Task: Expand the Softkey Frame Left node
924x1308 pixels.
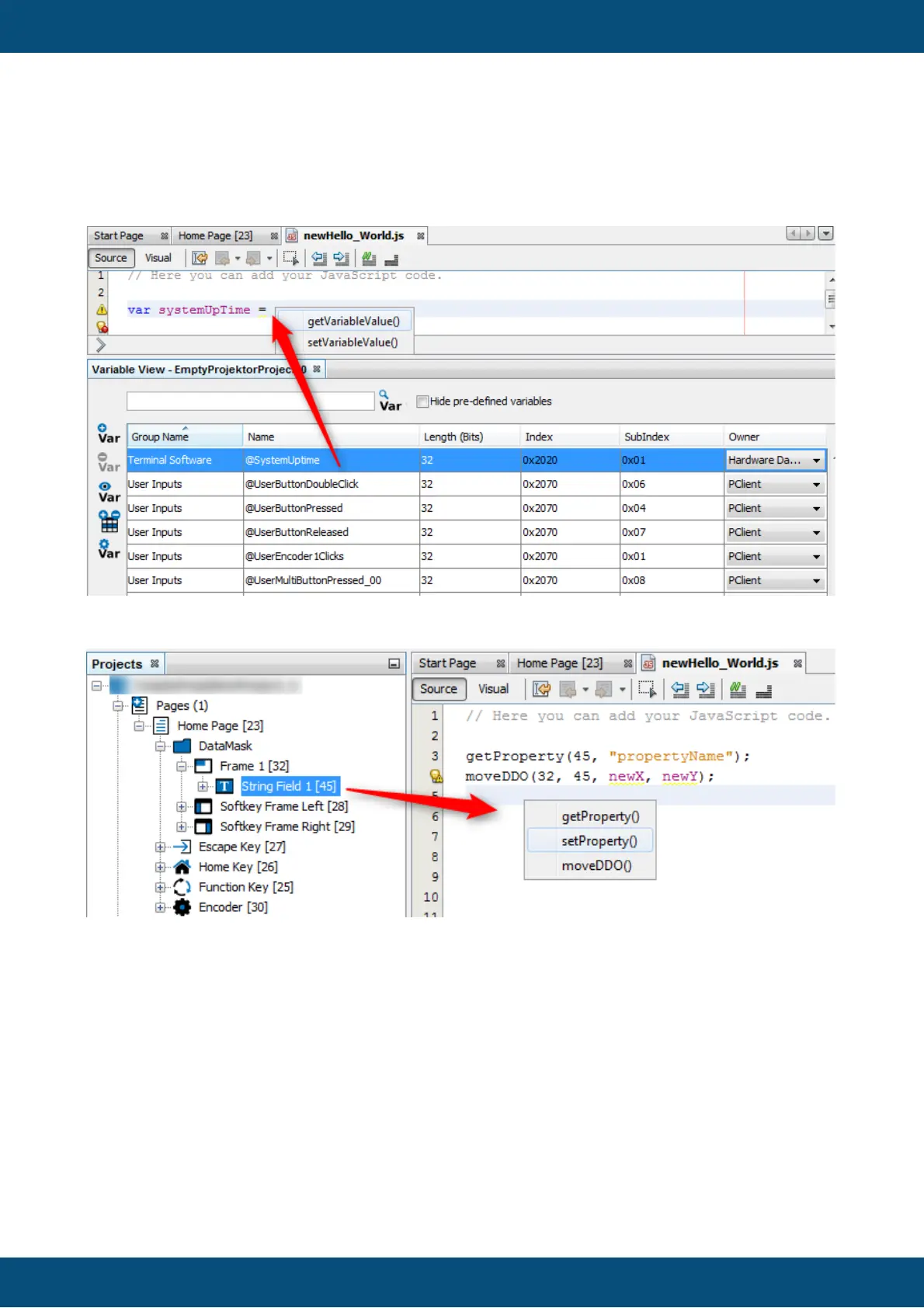Action: 182,806
